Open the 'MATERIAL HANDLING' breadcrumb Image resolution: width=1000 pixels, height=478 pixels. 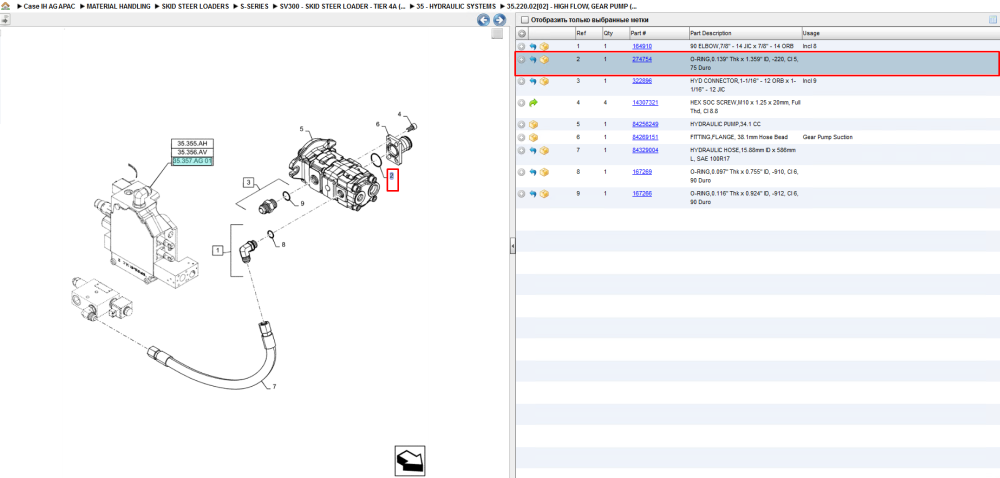(x=119, y=6)
